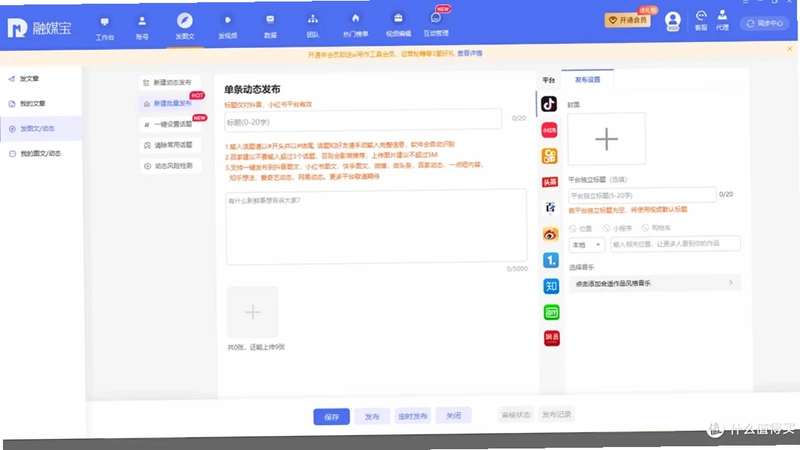Select the 小红书 platform icon
The width and height of the screenshot is (800, 450).
[549, 130]
